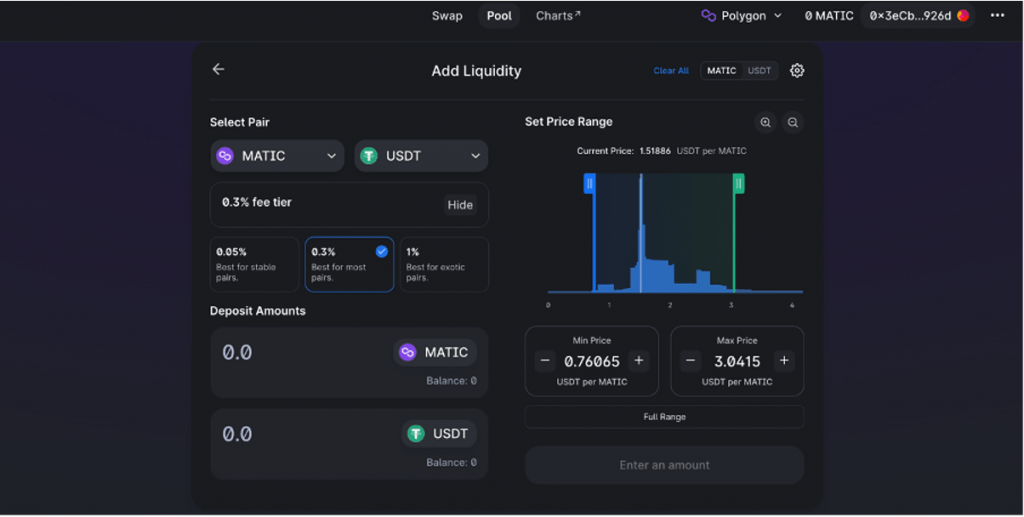
Task: Click the wallet avatar icon
Action: pyautogui.click(x=963, y=16)
